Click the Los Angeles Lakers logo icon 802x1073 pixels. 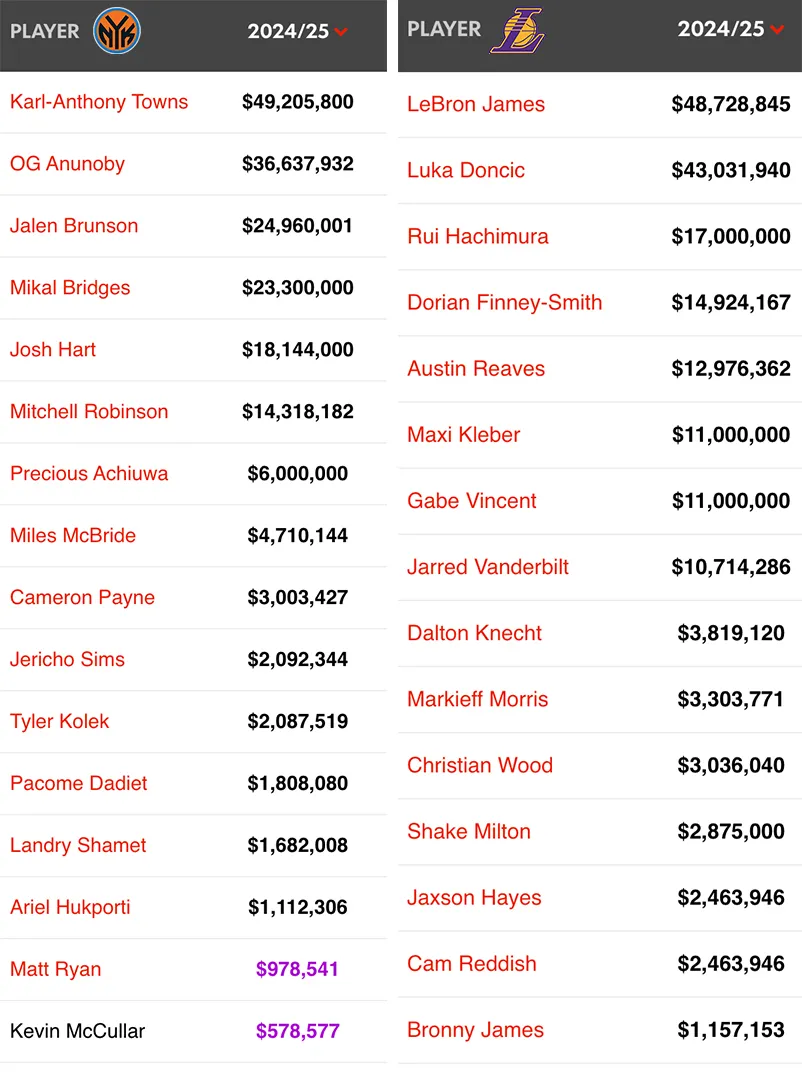click(x=517, y=30)
